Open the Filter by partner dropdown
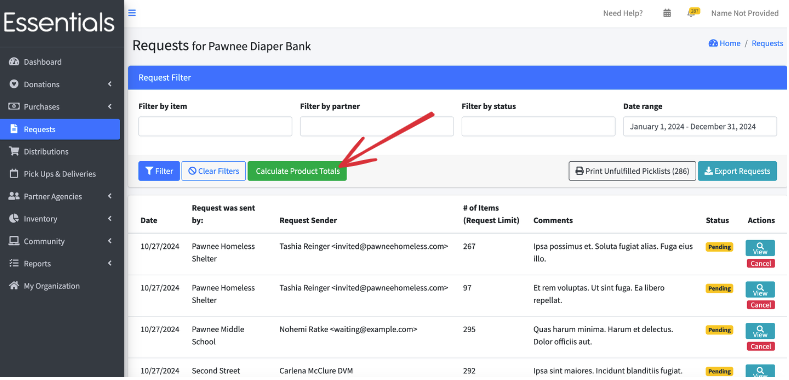The image size is (789, 380). pyautogui.click(x=377, y=126)
